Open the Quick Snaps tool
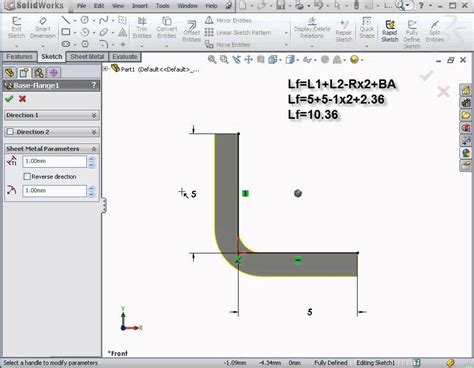 coord(367,28)
